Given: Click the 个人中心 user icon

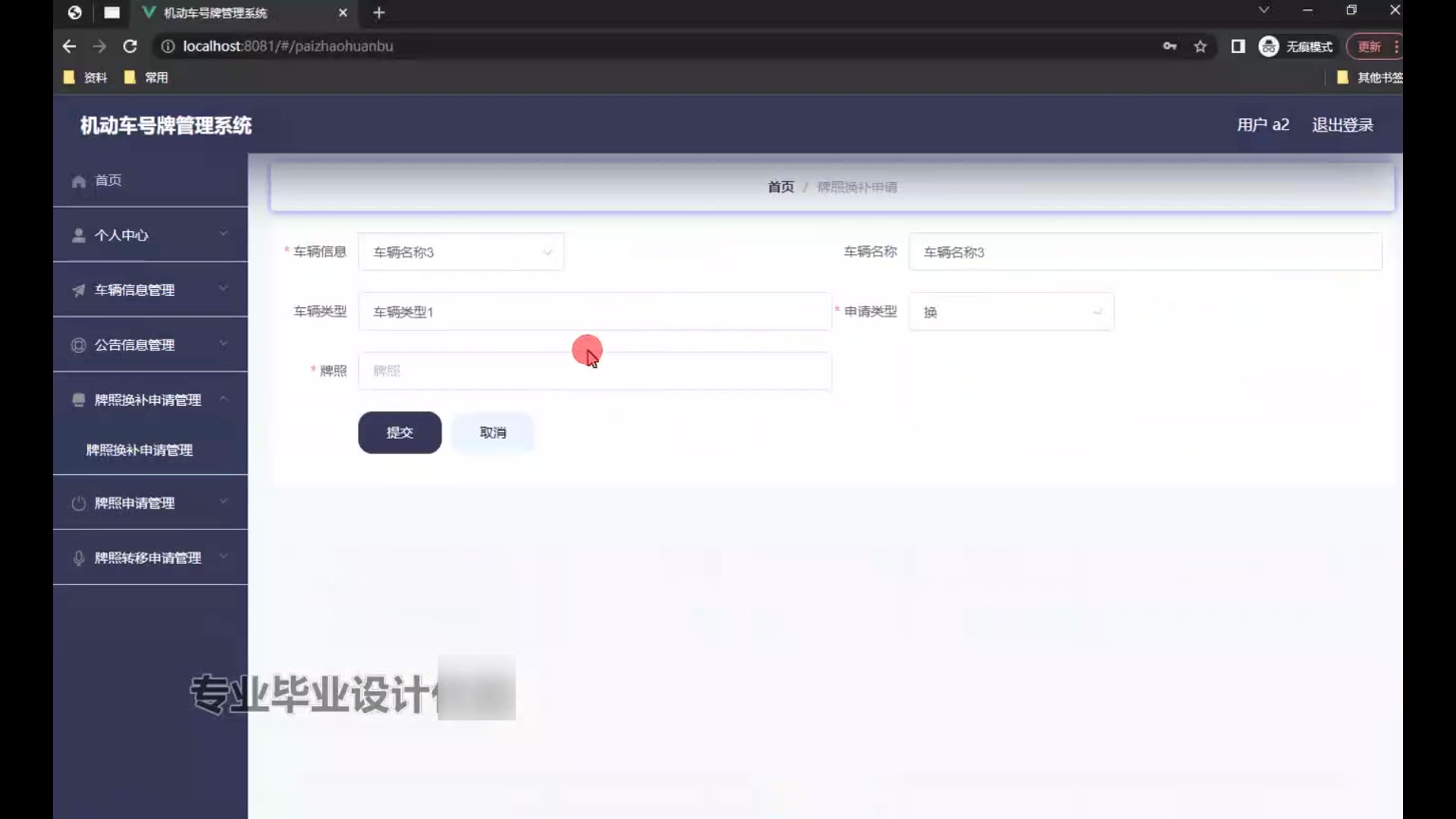Looking at the screenshot, I should (78, 235).
